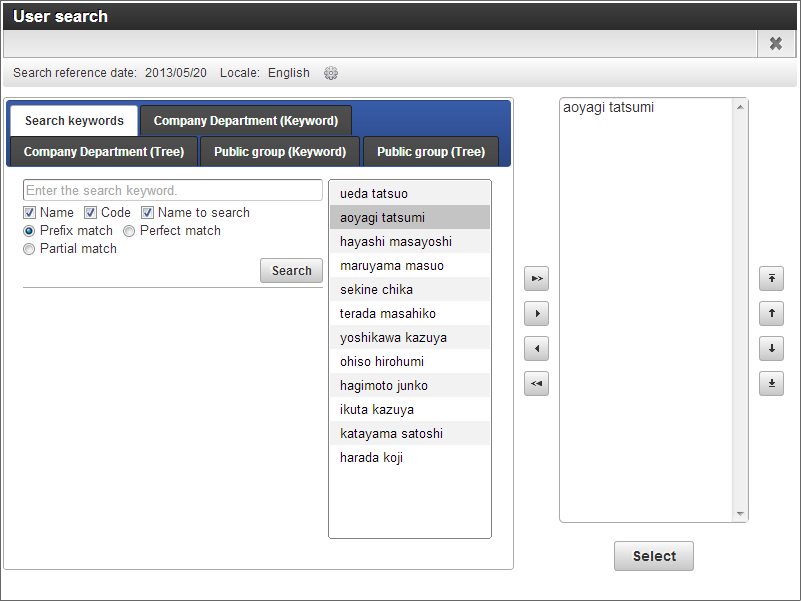Confirm with the Select button
This screenshot has width=801, height=601.
(654, 556)
